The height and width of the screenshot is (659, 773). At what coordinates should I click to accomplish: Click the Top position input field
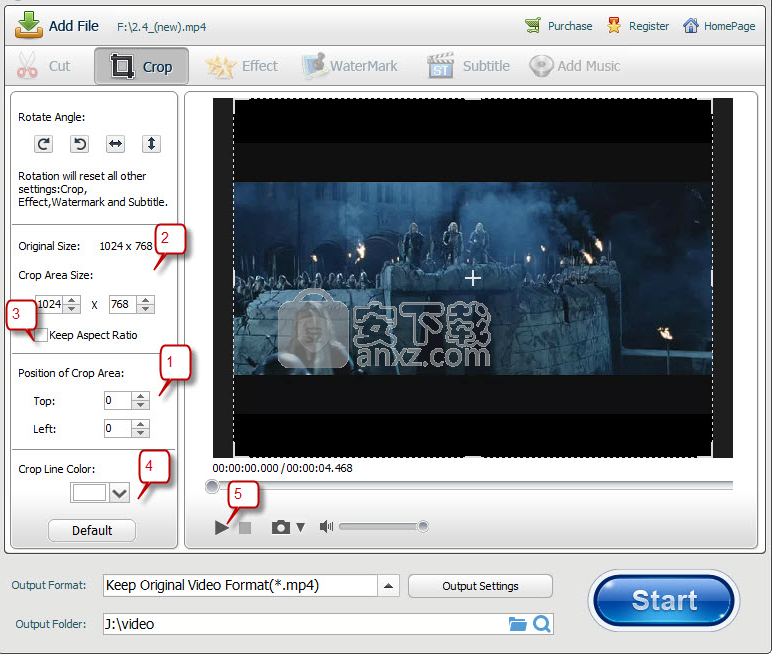117,400
